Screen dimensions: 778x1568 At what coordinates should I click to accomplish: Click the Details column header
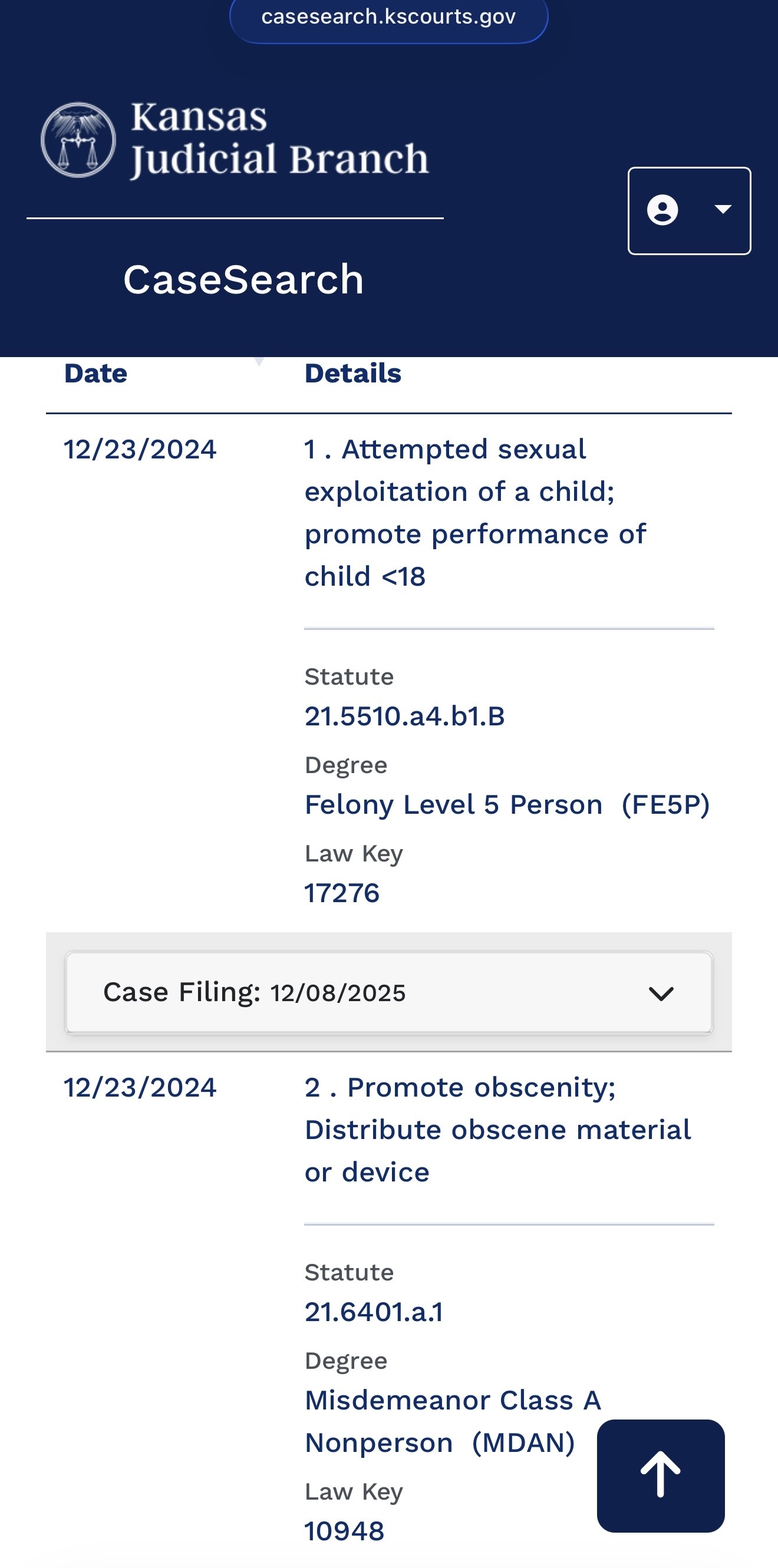point(352,373)
